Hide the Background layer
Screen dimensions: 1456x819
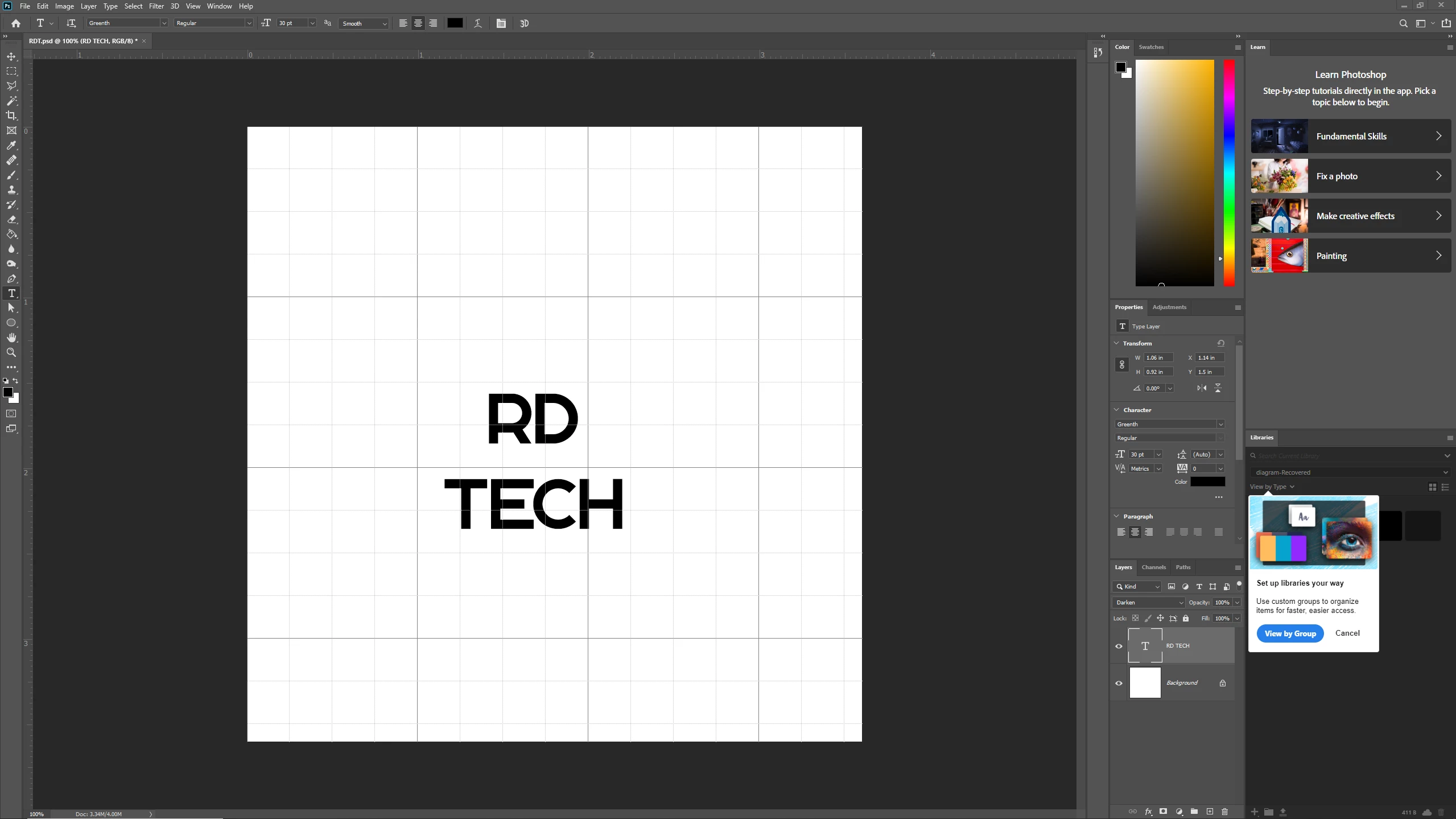(1119, 683)
